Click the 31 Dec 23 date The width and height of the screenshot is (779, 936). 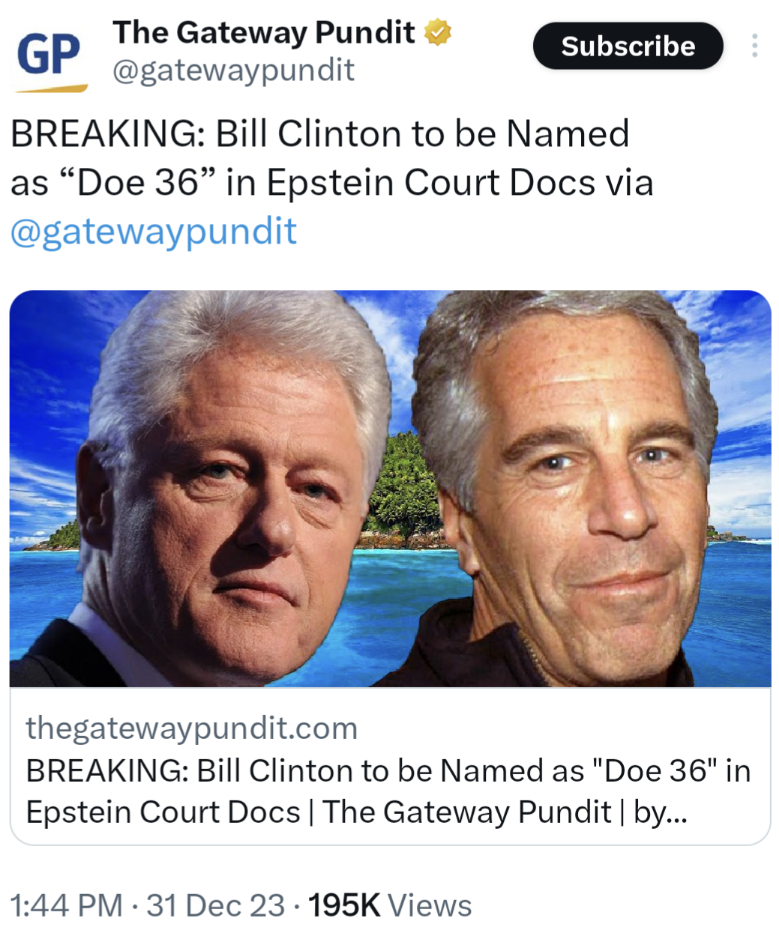click(x=215, y=905)
